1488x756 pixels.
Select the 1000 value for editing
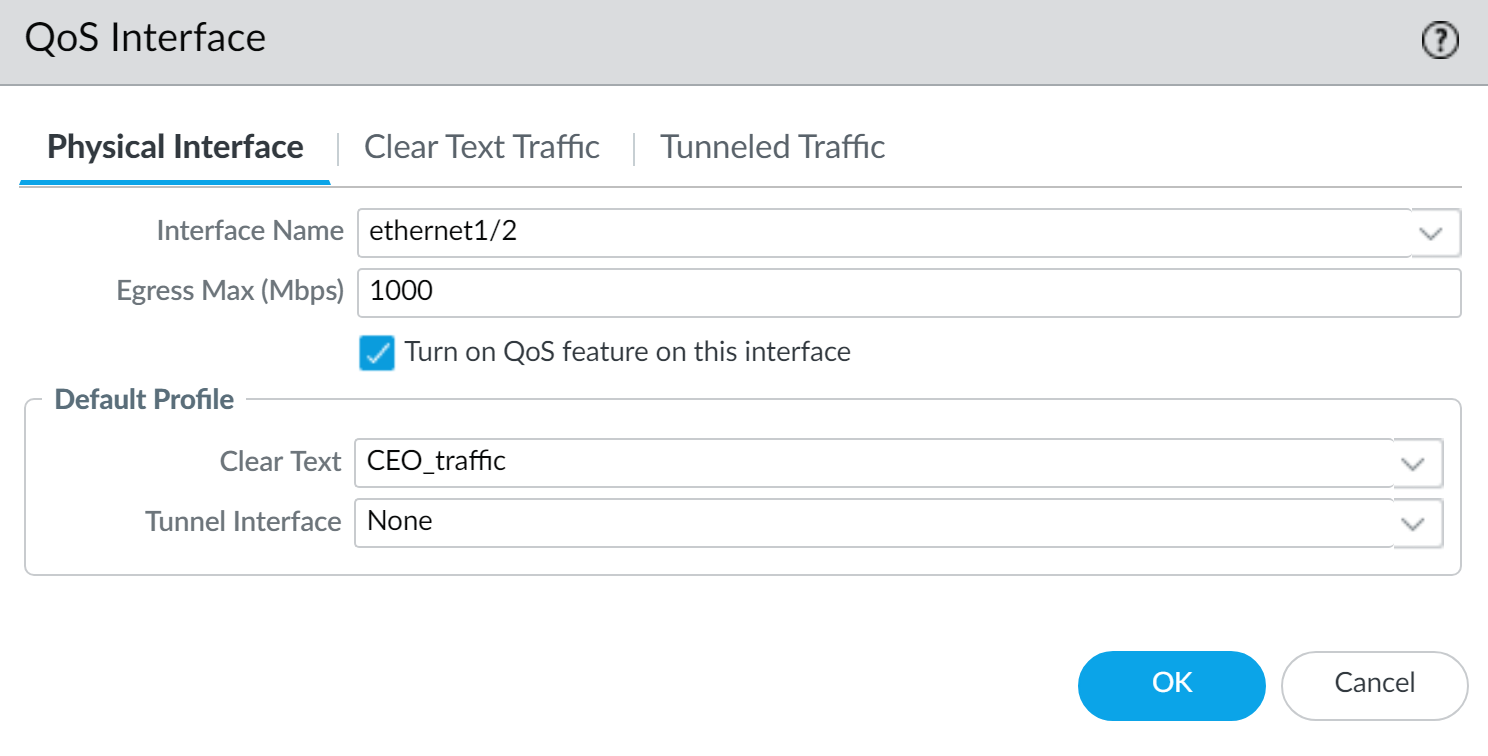tap(399, 292)
